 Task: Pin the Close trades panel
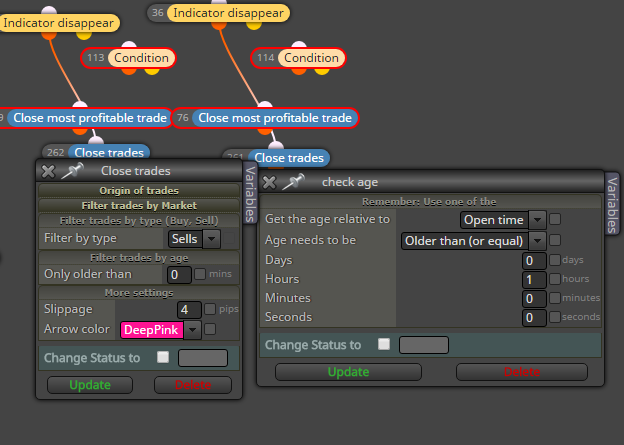point(72,171)
